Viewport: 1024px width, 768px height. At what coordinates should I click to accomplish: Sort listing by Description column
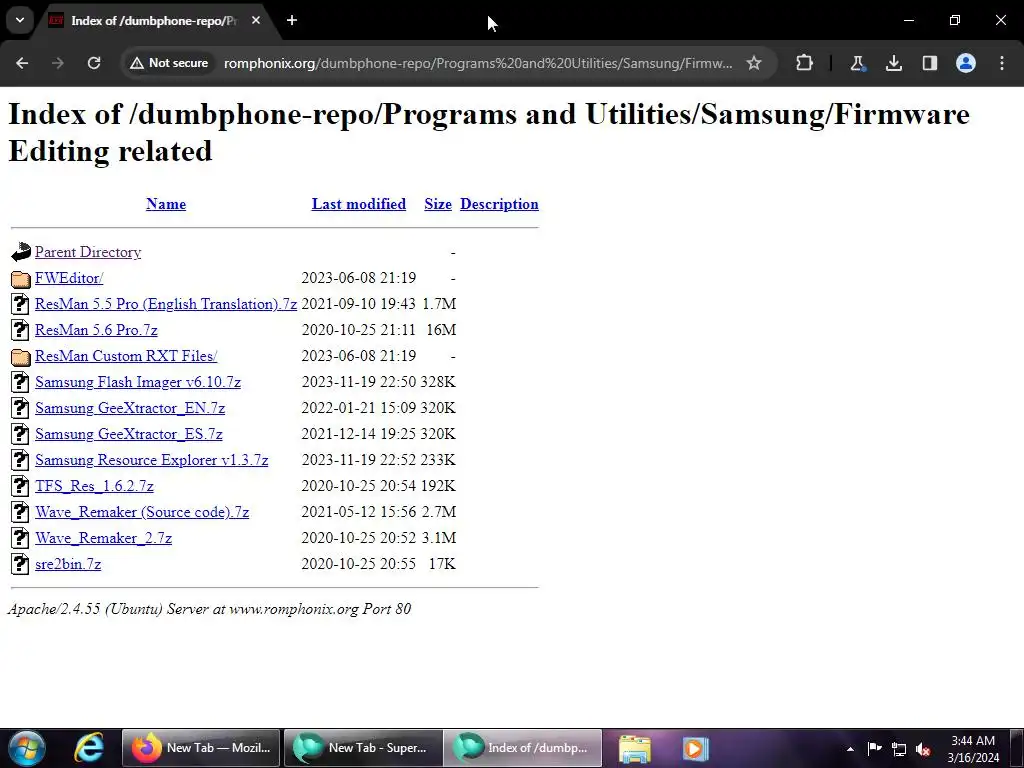pyautogui.click(x=499, y=204)
